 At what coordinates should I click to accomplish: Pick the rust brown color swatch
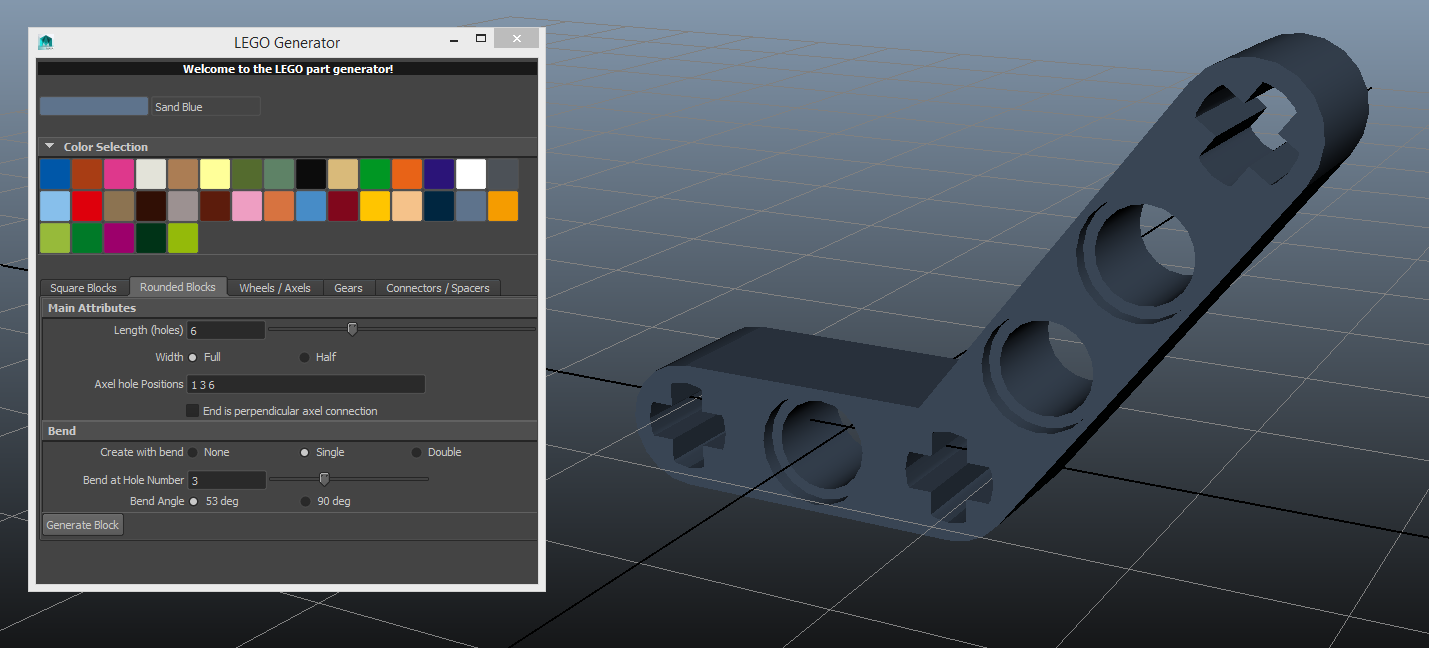(87, 174)
